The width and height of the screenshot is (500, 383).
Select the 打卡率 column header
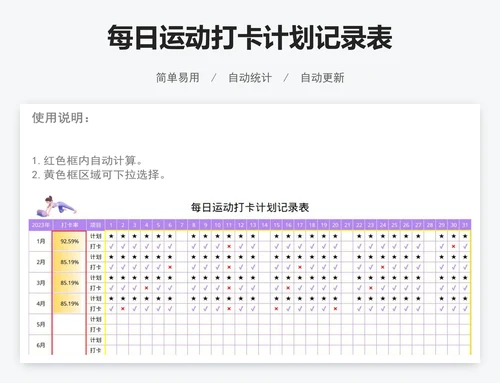tap(69, 225)
